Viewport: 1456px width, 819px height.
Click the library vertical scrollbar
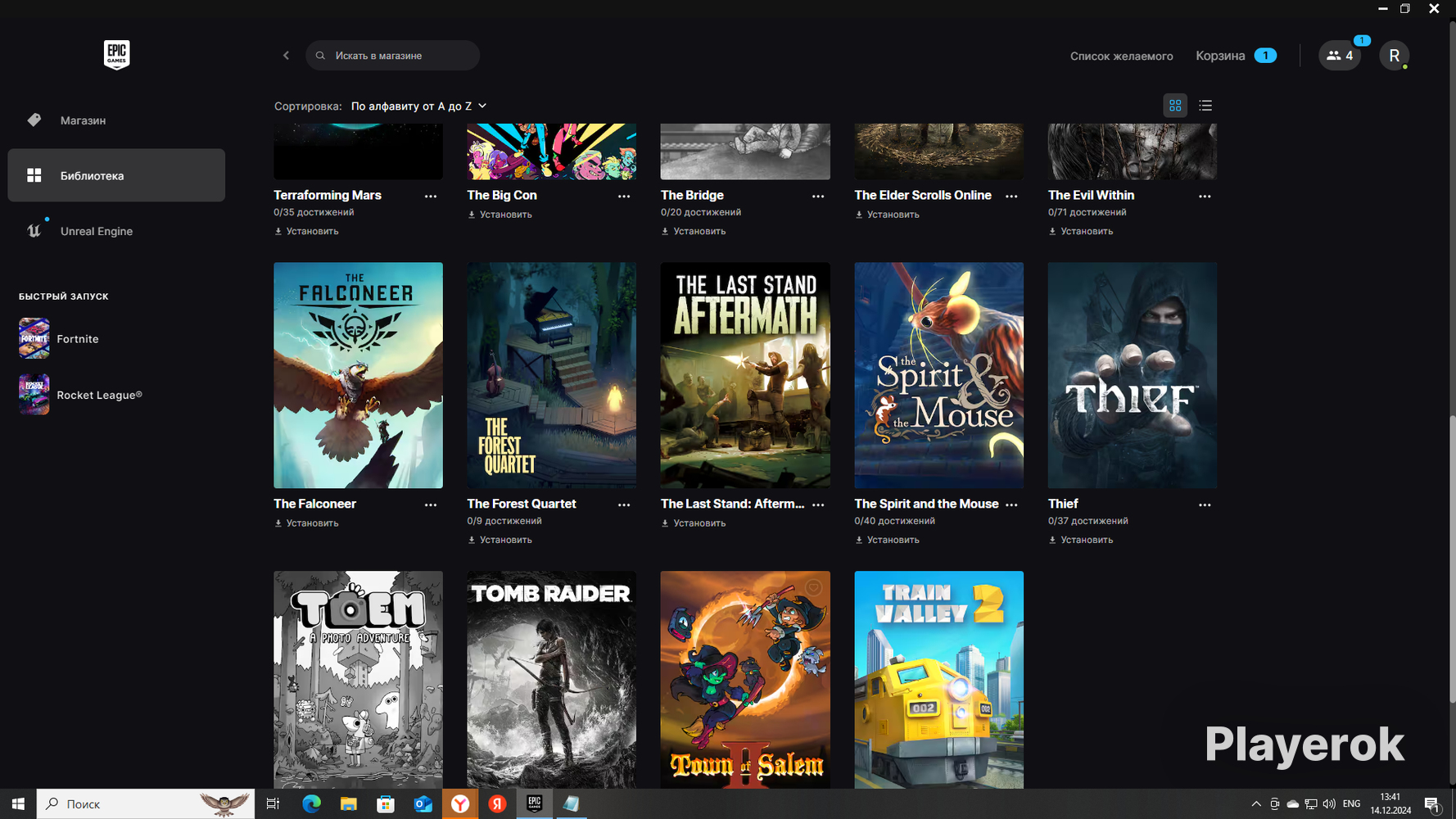click(1451, 557)
